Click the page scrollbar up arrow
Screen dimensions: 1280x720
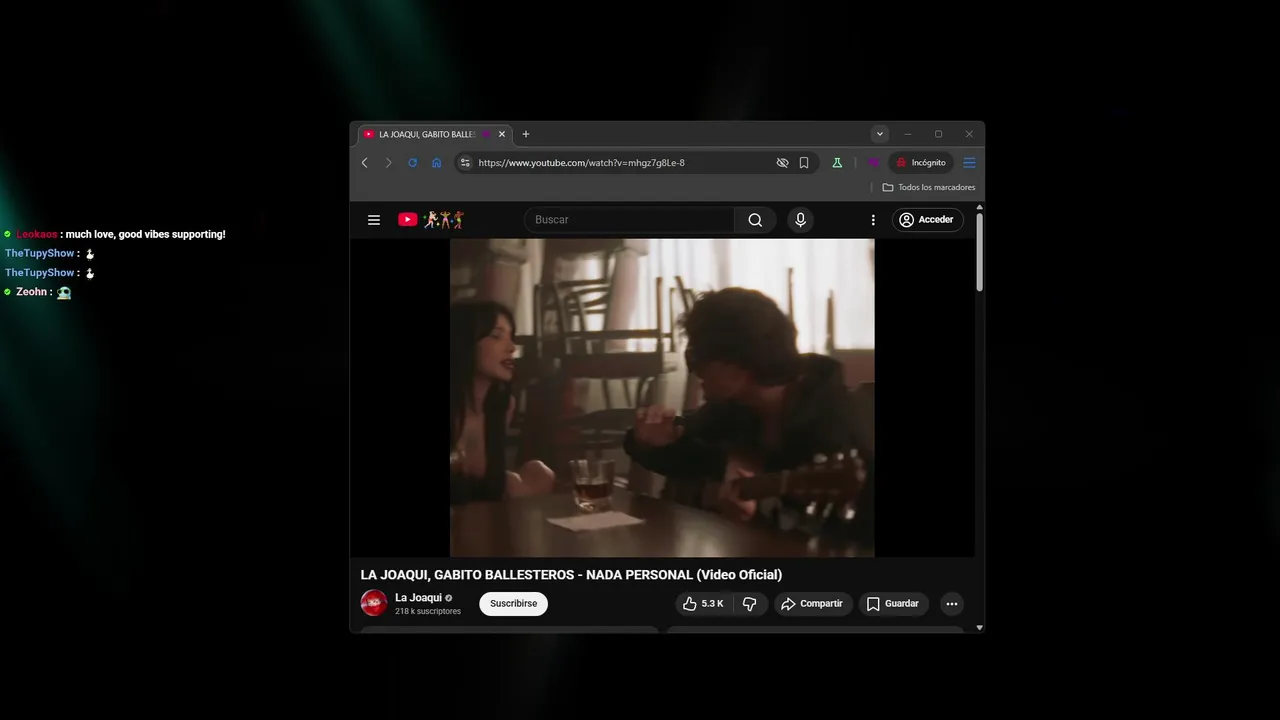[x=979, y=208]
